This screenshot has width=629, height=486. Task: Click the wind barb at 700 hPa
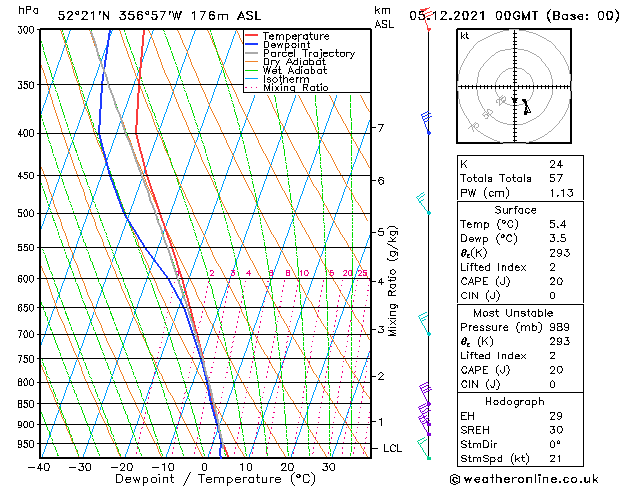[424, 324]
